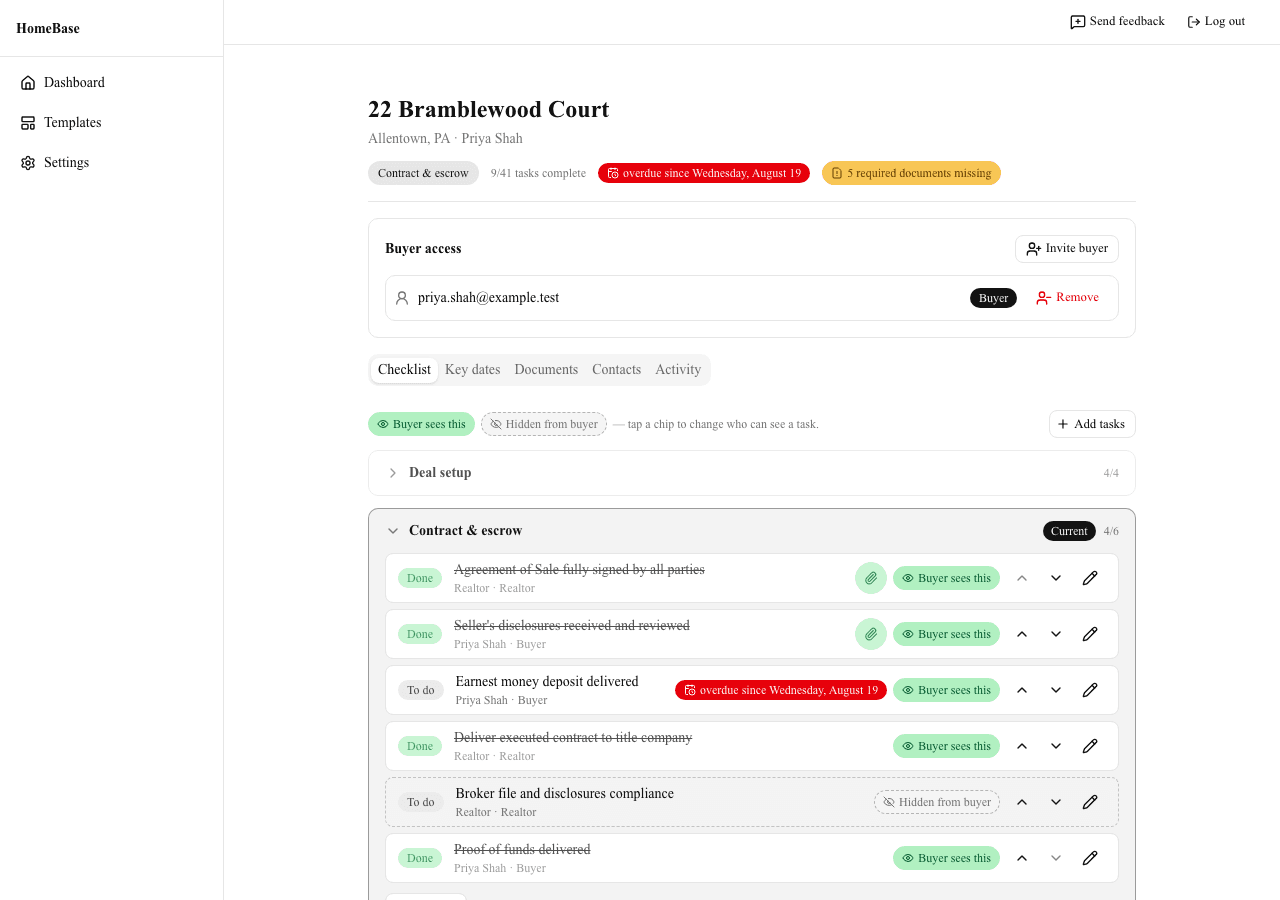Edit the Agreement of Sale task
The height and width of the screenshot is (900, 1280).
point(1090,578)
